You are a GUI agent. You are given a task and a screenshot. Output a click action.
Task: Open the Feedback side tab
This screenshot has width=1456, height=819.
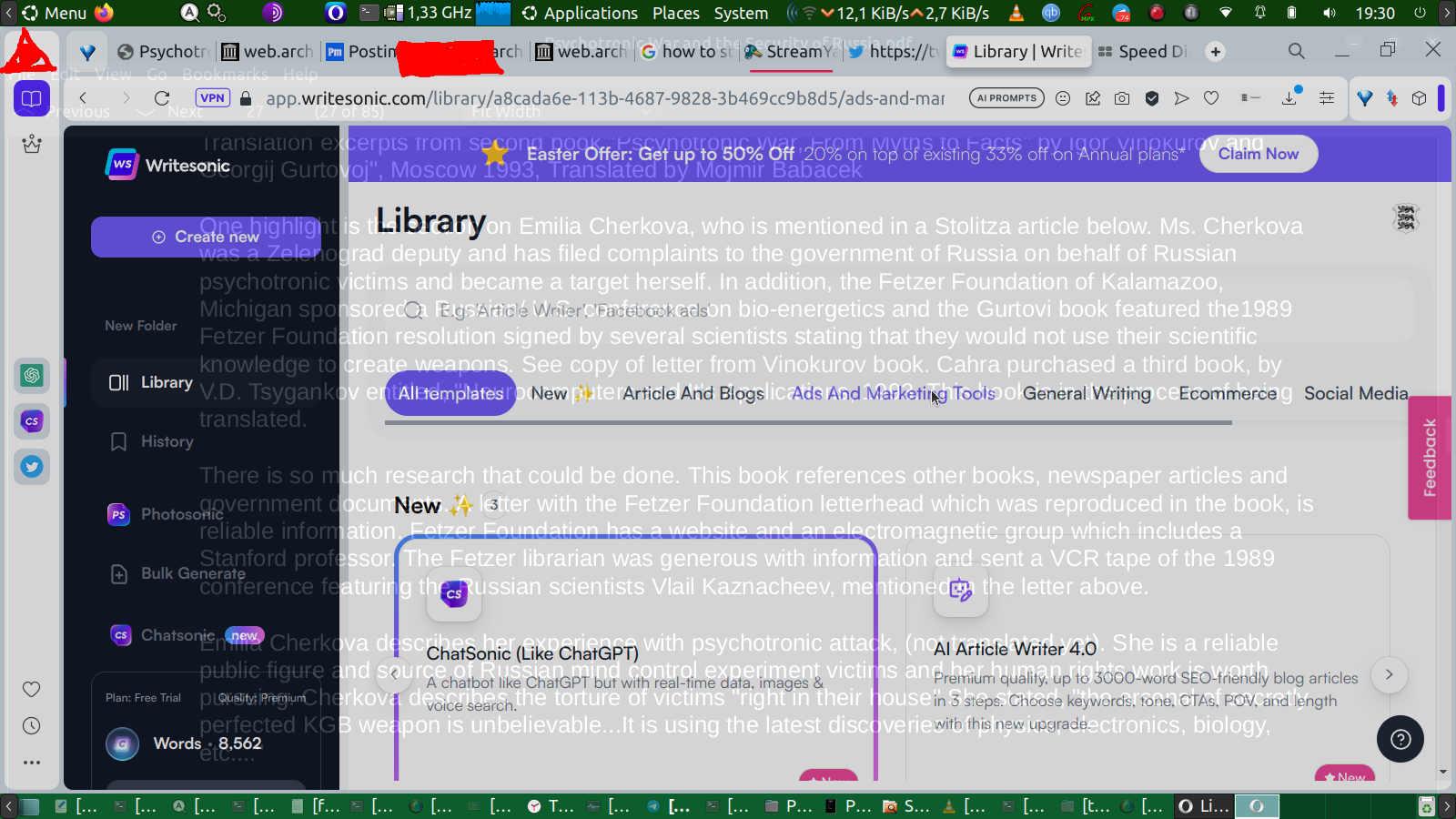[1430, 458]
